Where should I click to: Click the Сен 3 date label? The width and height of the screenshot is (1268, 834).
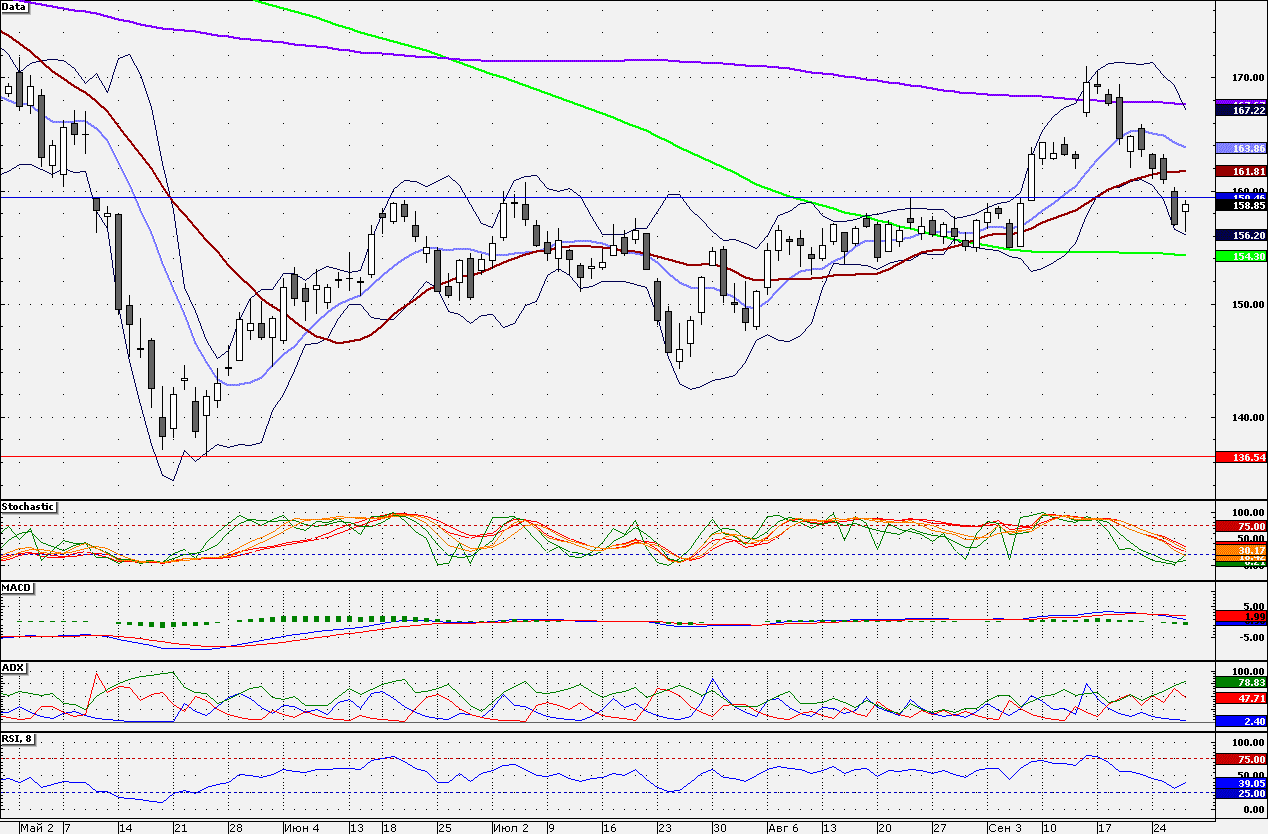coord(1004,828)
